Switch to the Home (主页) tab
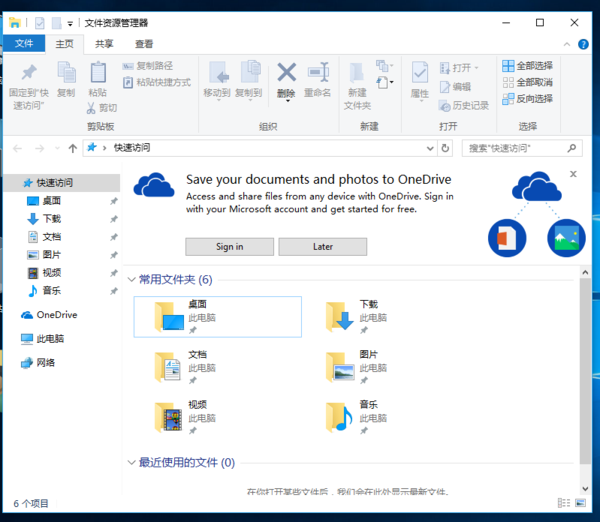 tap(64, 44)
